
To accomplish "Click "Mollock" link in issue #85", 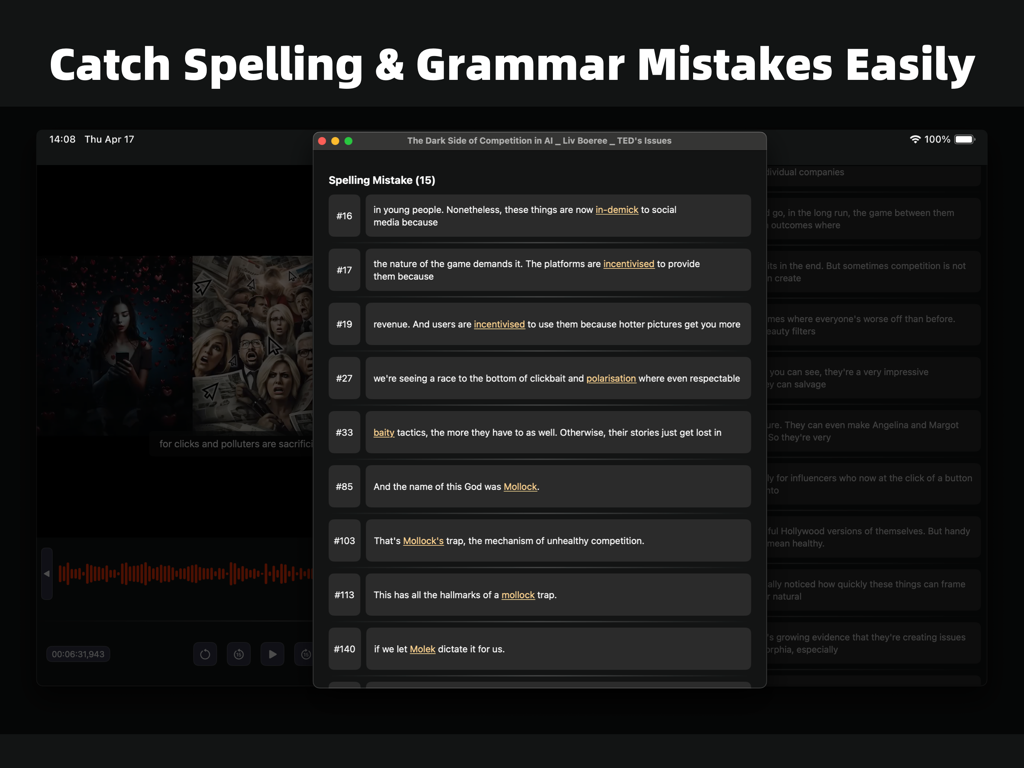I will point(520,486).
